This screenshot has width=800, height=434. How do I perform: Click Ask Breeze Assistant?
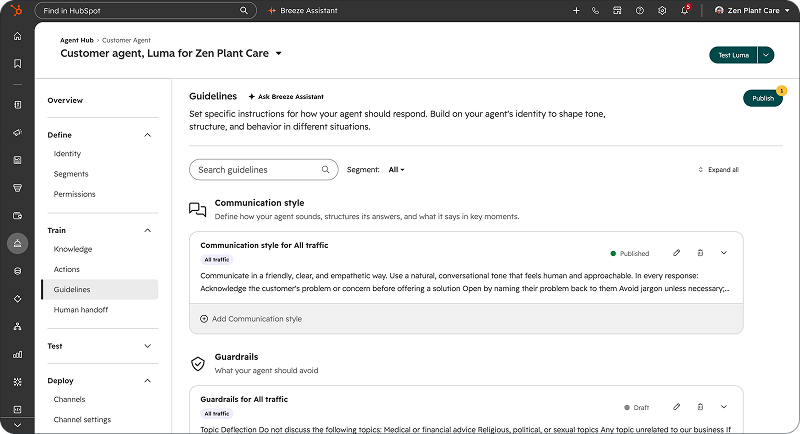(x=286, y=96)
